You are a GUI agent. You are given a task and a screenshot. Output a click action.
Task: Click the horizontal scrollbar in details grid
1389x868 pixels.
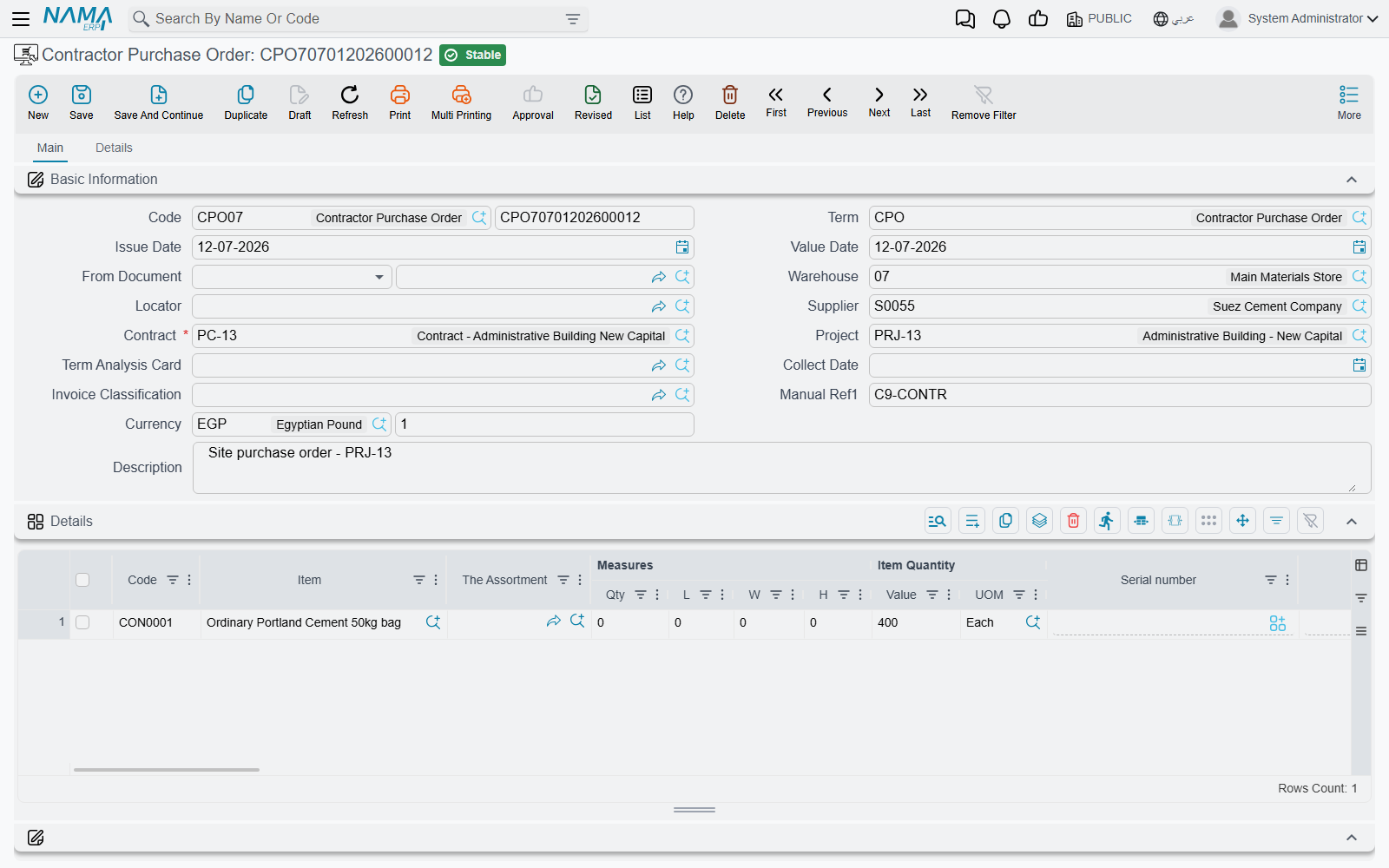click(167, 769)
